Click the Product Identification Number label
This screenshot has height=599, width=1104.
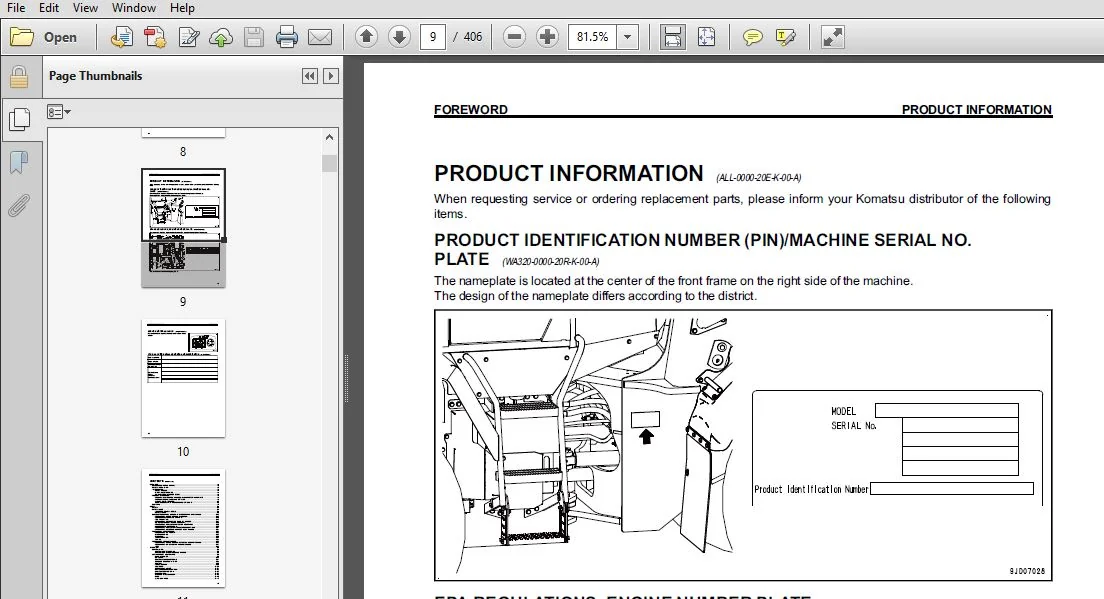point(811,489)
